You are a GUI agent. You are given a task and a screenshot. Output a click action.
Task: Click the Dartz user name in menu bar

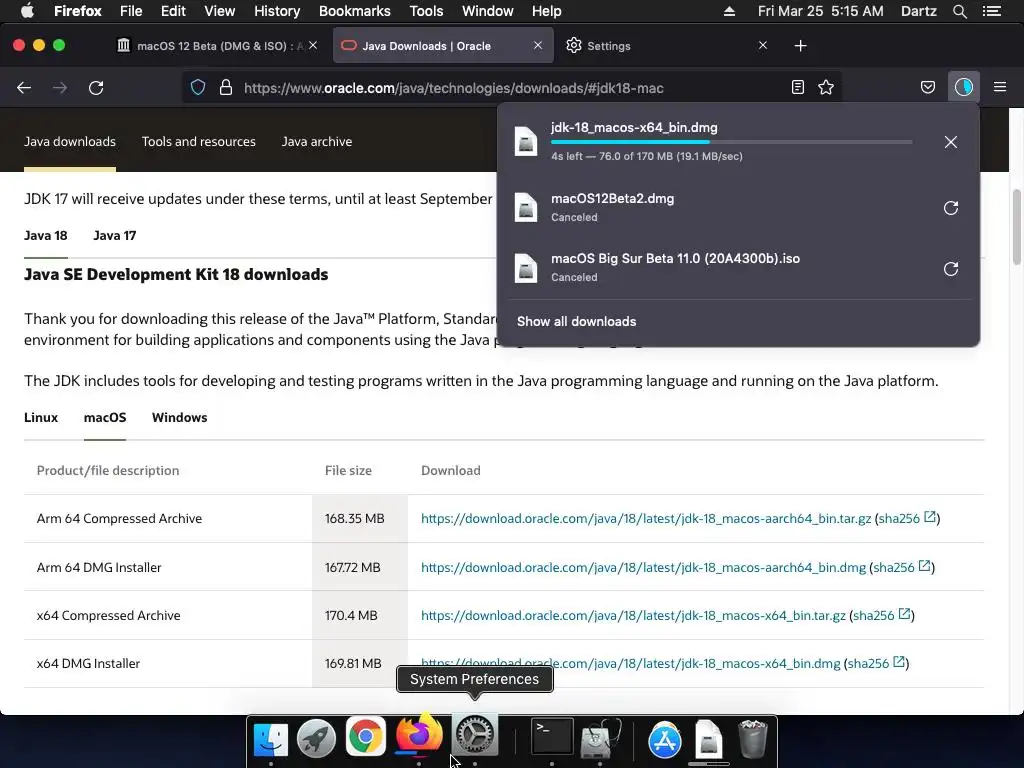918,11
